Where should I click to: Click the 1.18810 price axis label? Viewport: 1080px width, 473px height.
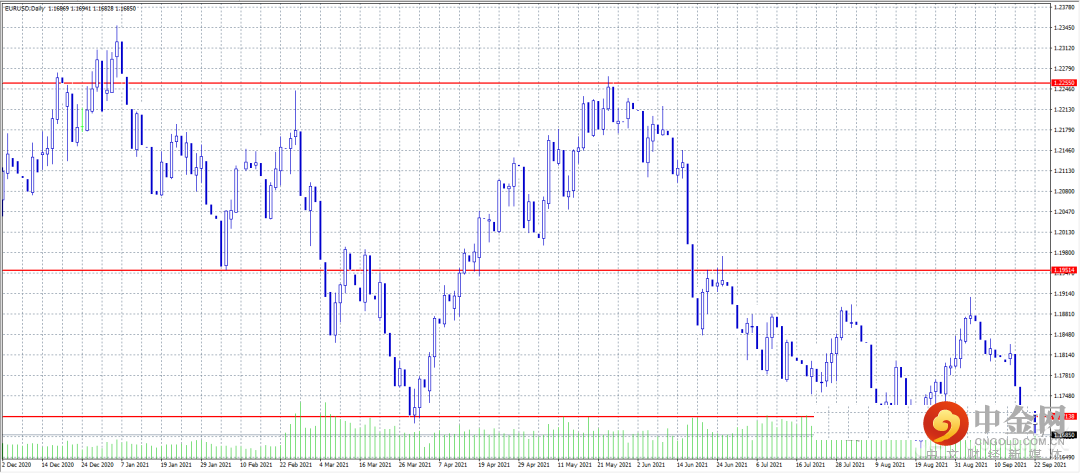(1065, 314)
